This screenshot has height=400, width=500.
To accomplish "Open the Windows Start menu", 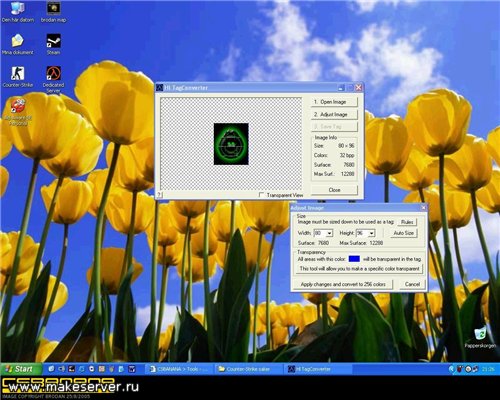I will click(x=21, y=369).
